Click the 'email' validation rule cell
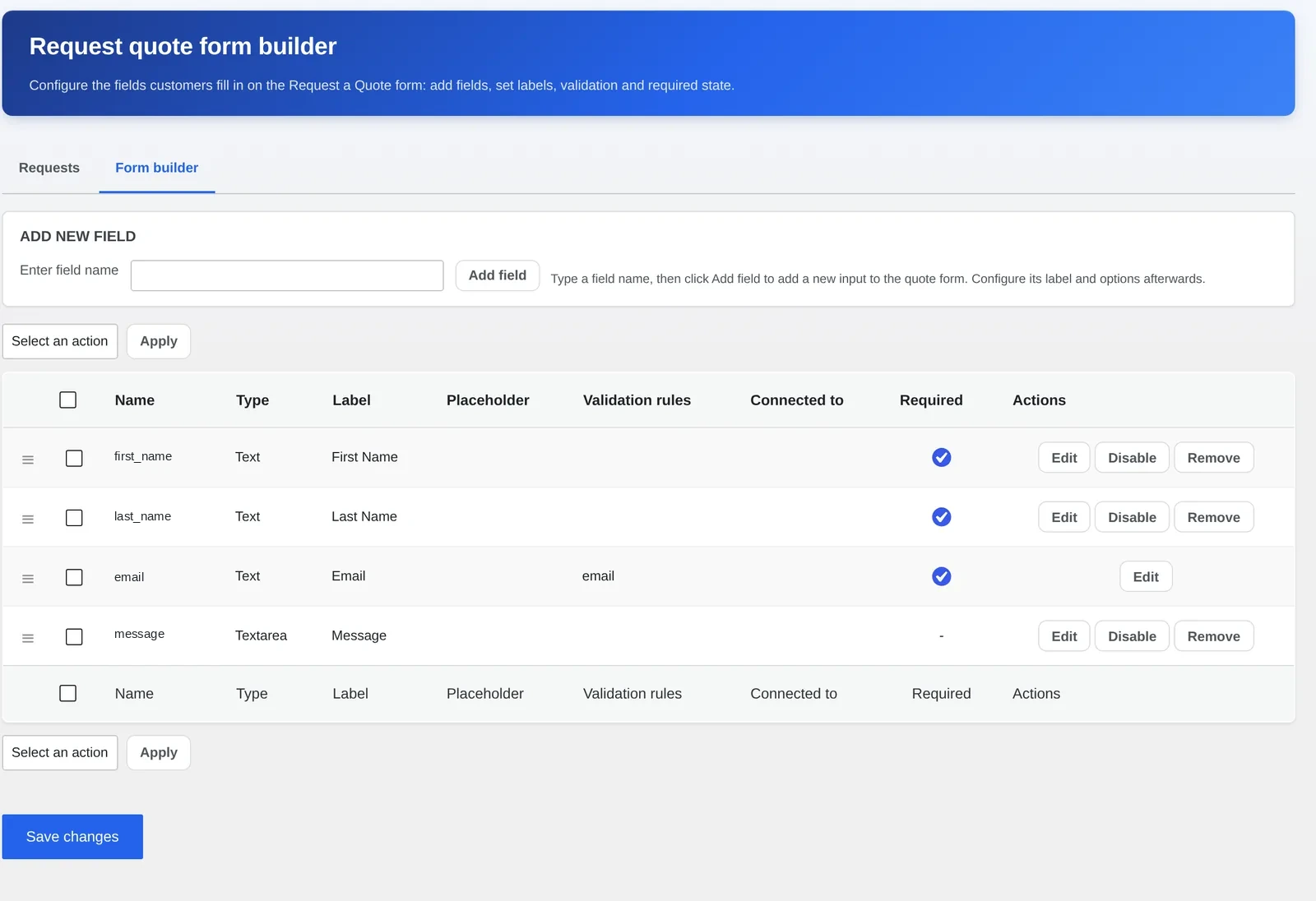This screenshot has height=901, width=1316. tap(598, 576)
